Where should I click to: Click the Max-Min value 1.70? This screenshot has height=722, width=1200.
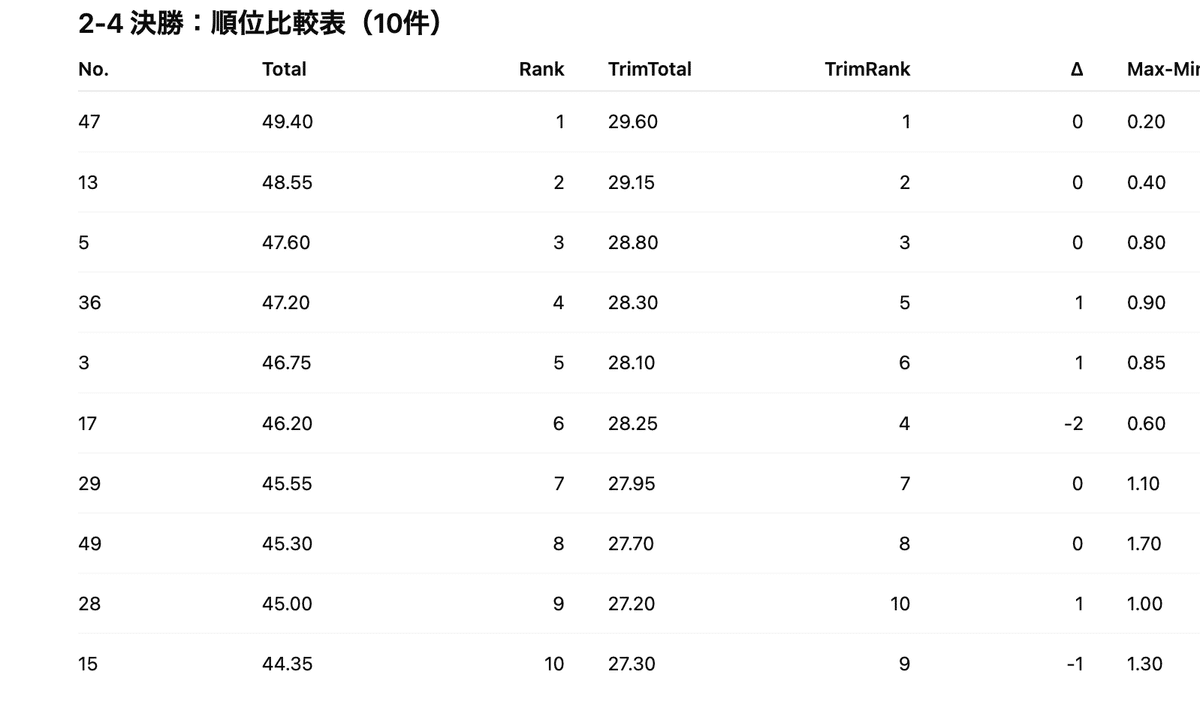coord(1144,544)
